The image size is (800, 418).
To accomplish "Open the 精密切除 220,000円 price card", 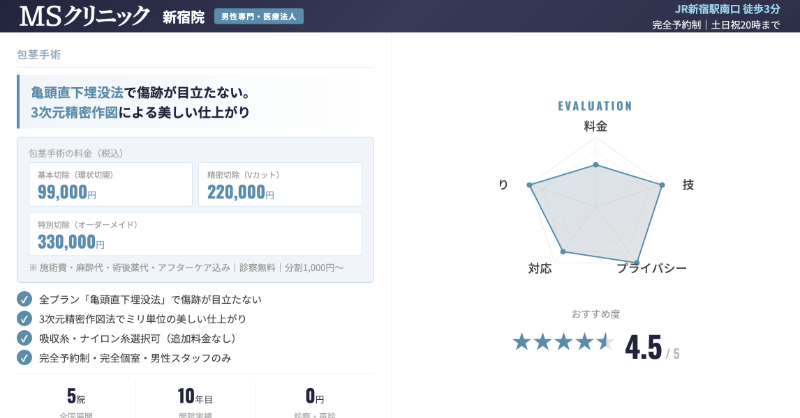I will (x=279, y=184).
